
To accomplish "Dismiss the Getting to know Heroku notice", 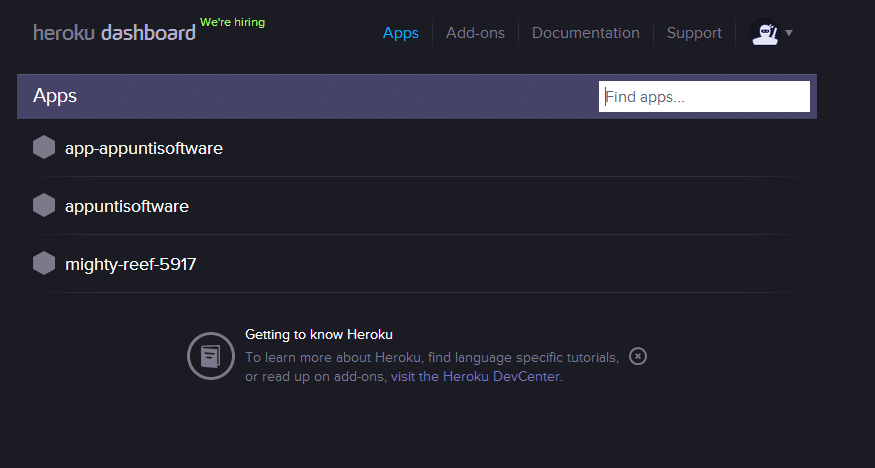I will tap(638, 356).
